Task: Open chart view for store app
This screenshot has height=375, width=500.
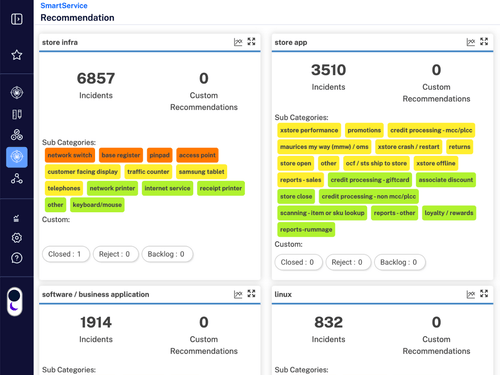Action: coord(471,42)
